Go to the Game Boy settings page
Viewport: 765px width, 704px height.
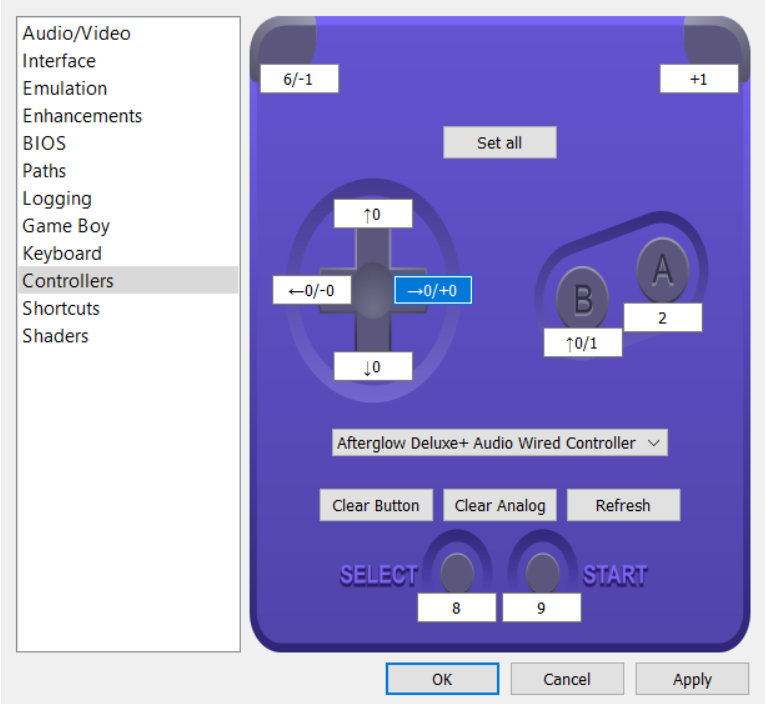66,226
